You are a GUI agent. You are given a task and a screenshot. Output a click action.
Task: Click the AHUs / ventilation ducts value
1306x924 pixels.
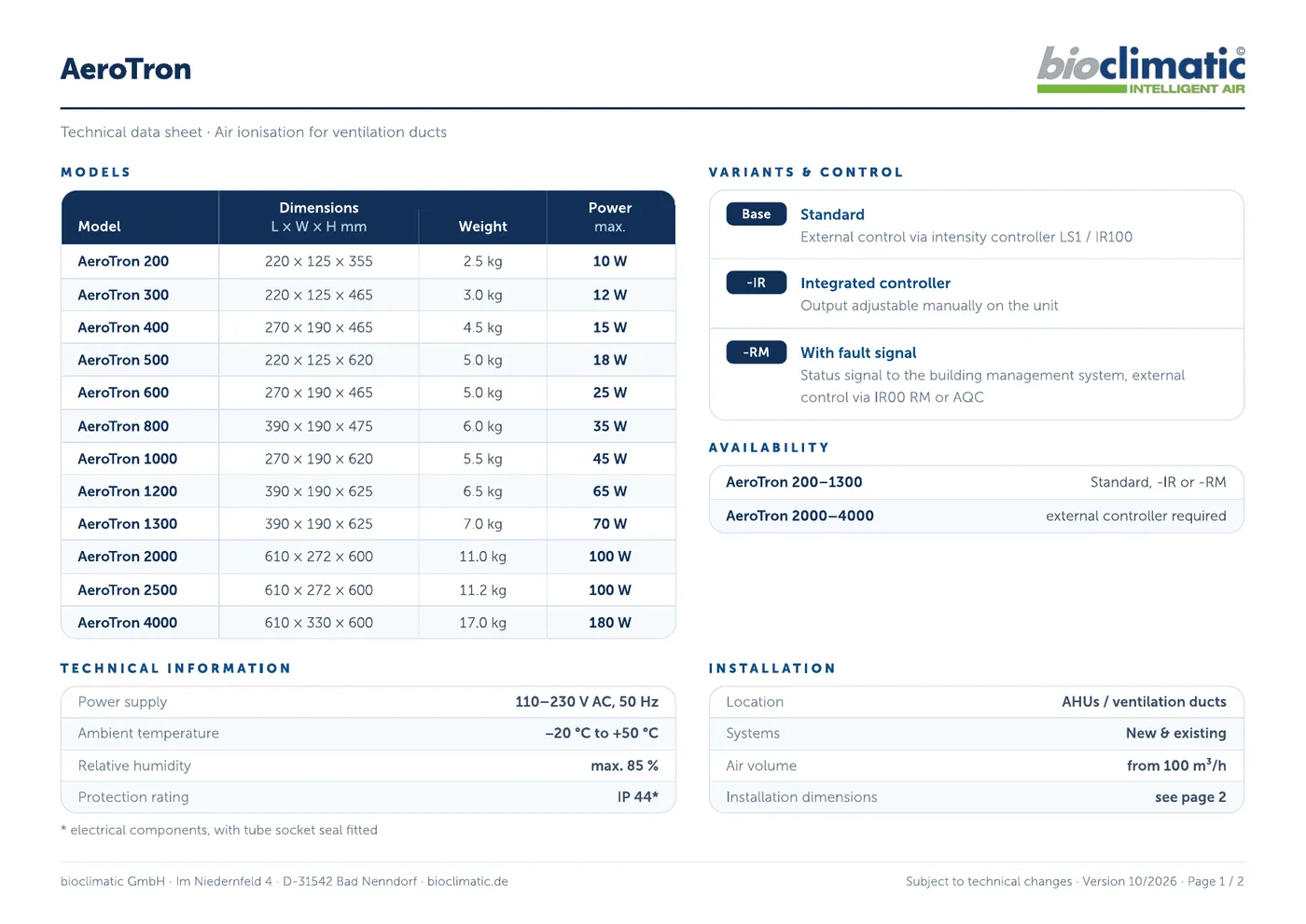tap(1144, 702)
